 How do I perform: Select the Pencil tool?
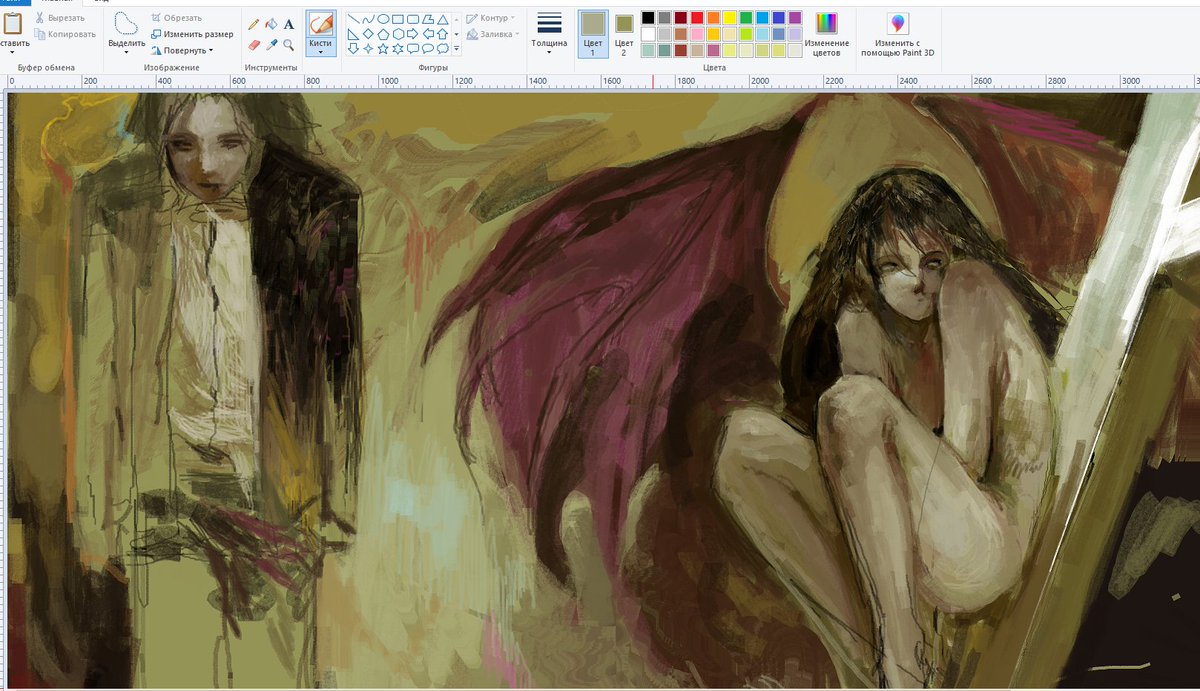pyautogui.click(x=254, y=24)
